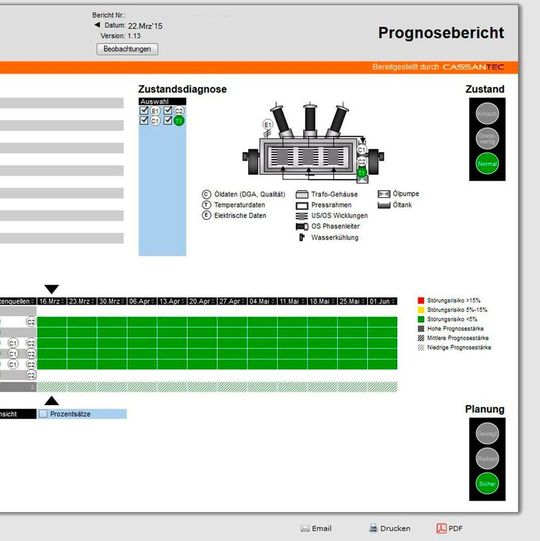Click the Auswahl panel header
This screenshot has width=540, height=541.
click(x=162, y=101)
